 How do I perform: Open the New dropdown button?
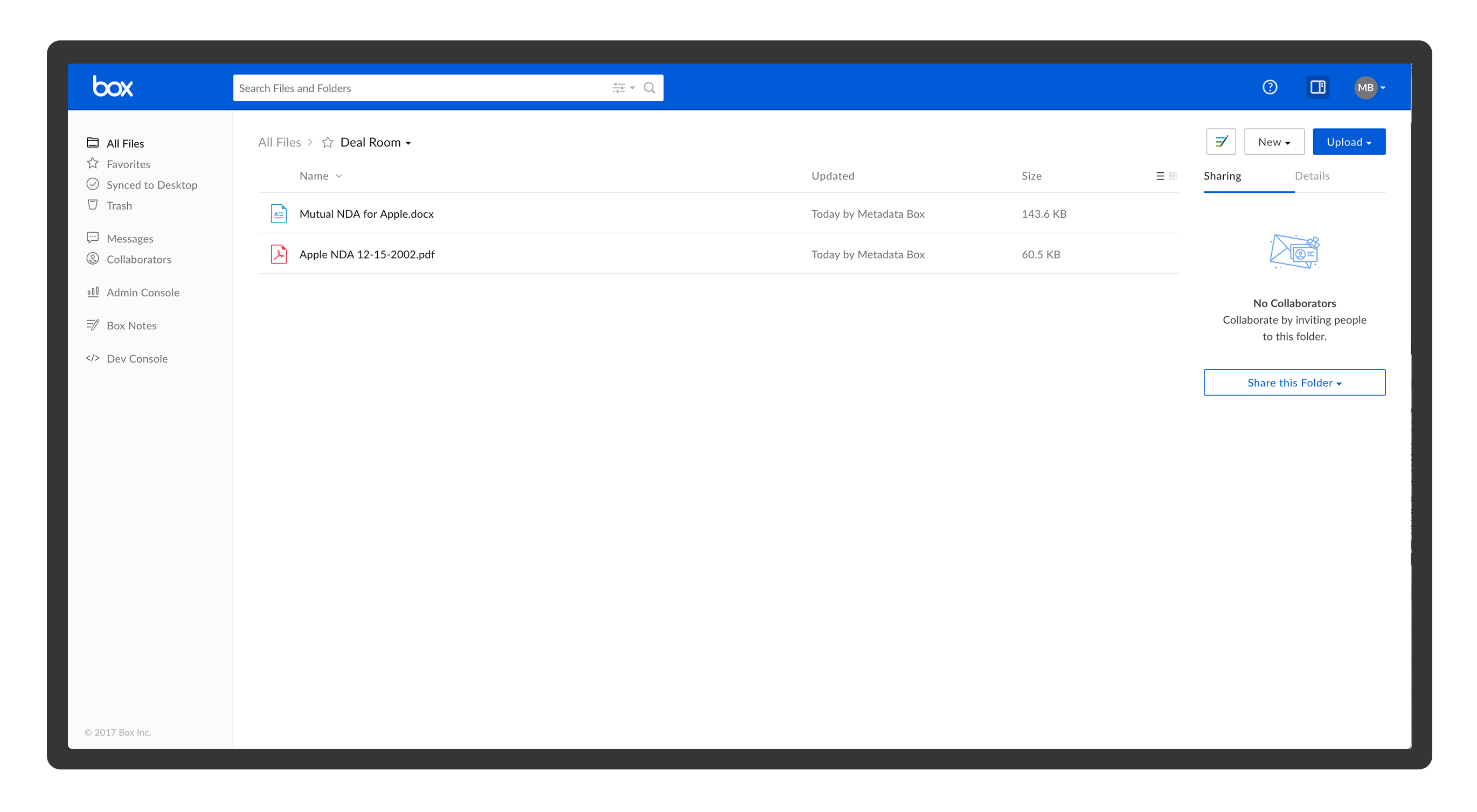1274,142
